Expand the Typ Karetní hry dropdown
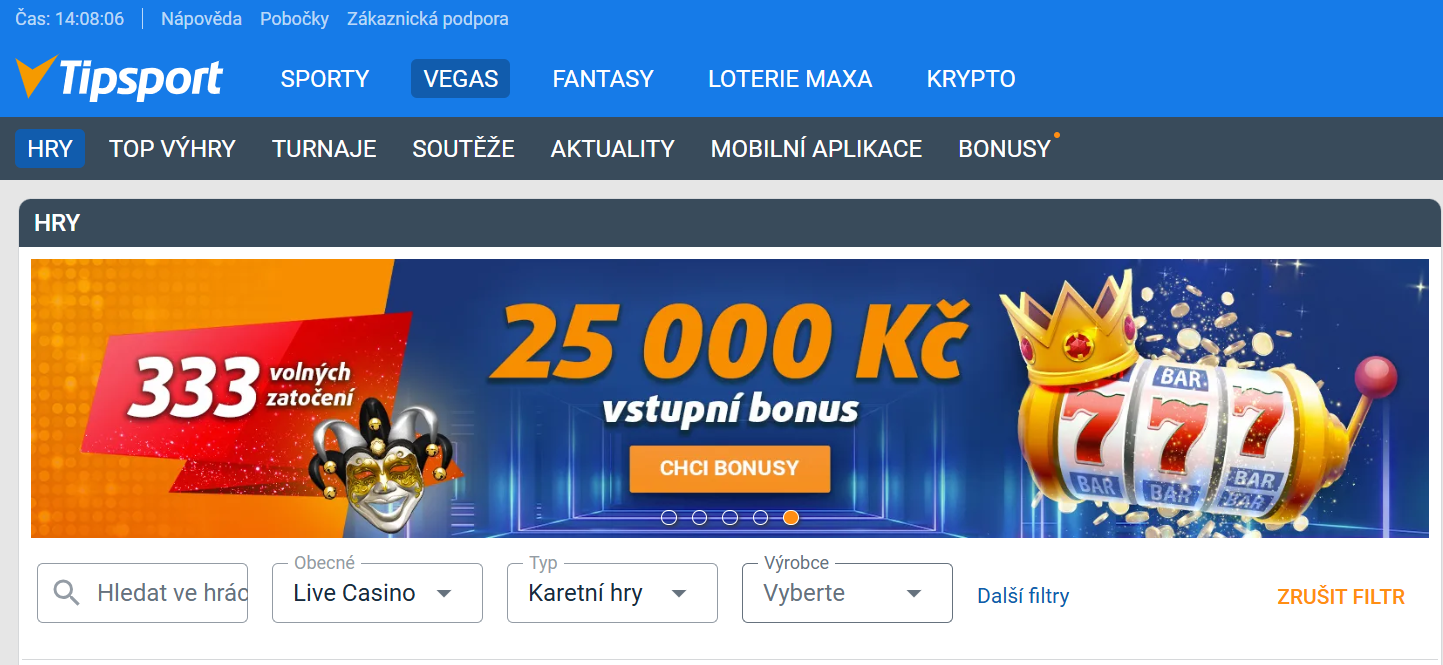 pyautogui.click(x=612, y=593)
